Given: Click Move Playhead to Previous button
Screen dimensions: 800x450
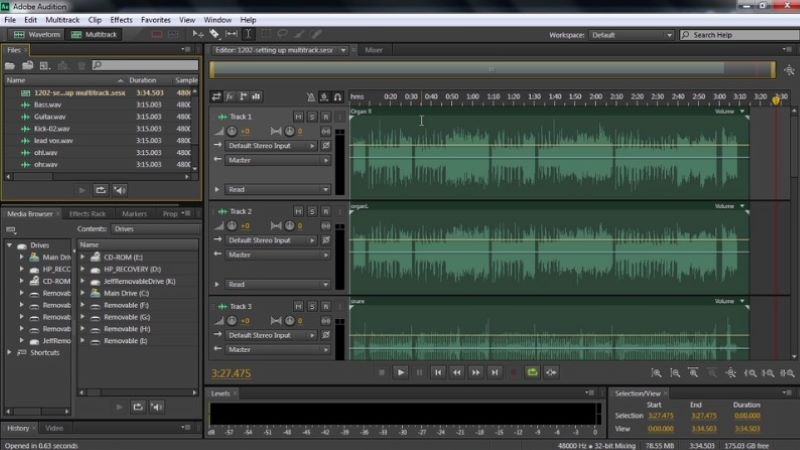Looking at the screenshot, I should pos(438,372).
